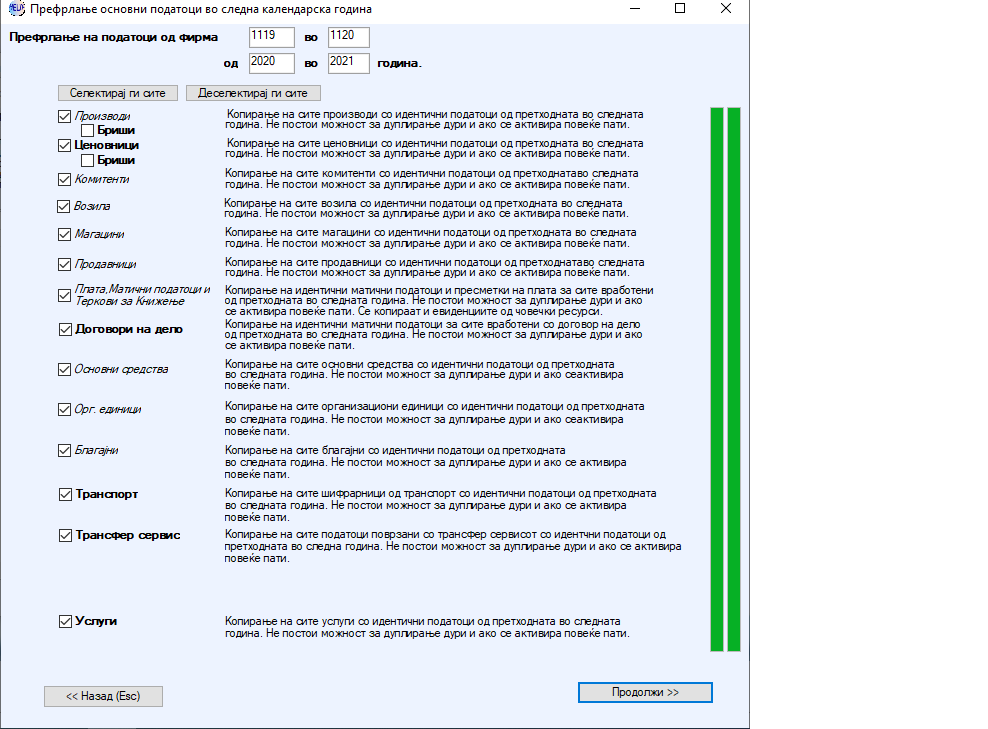Click the Селектирај ги сите button
The height and width of the screenshot is (729, 988).
point(118,93)
